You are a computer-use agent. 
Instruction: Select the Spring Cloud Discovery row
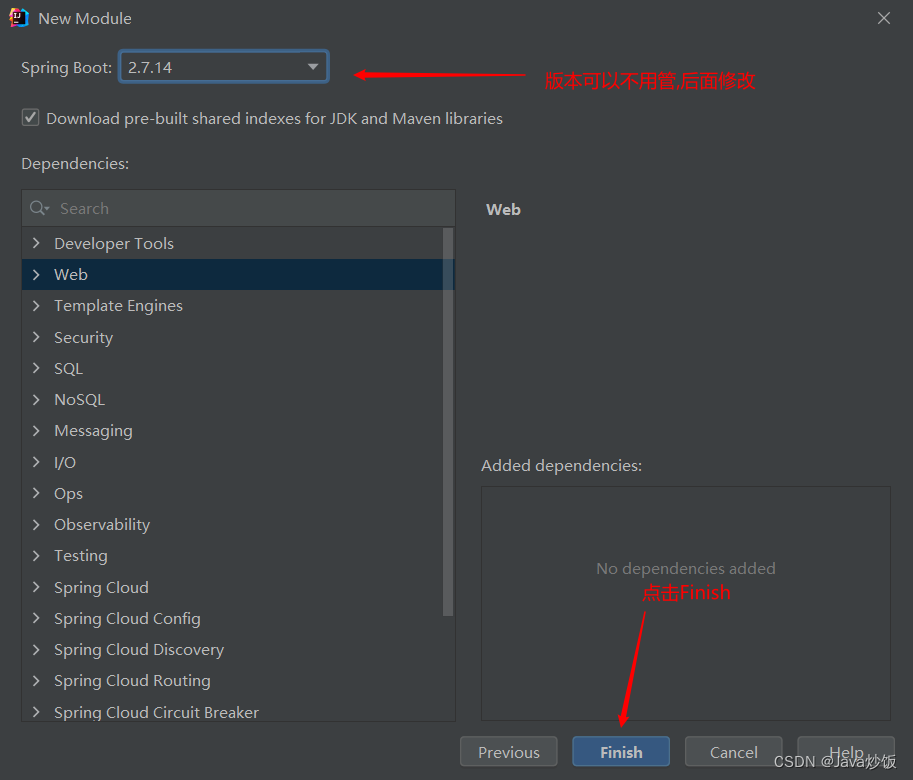232,649
